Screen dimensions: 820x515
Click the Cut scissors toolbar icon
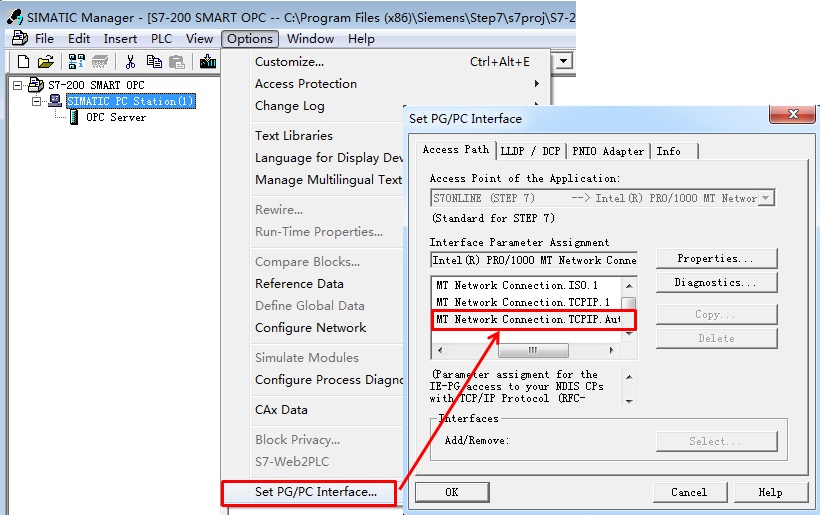[130, 62]
